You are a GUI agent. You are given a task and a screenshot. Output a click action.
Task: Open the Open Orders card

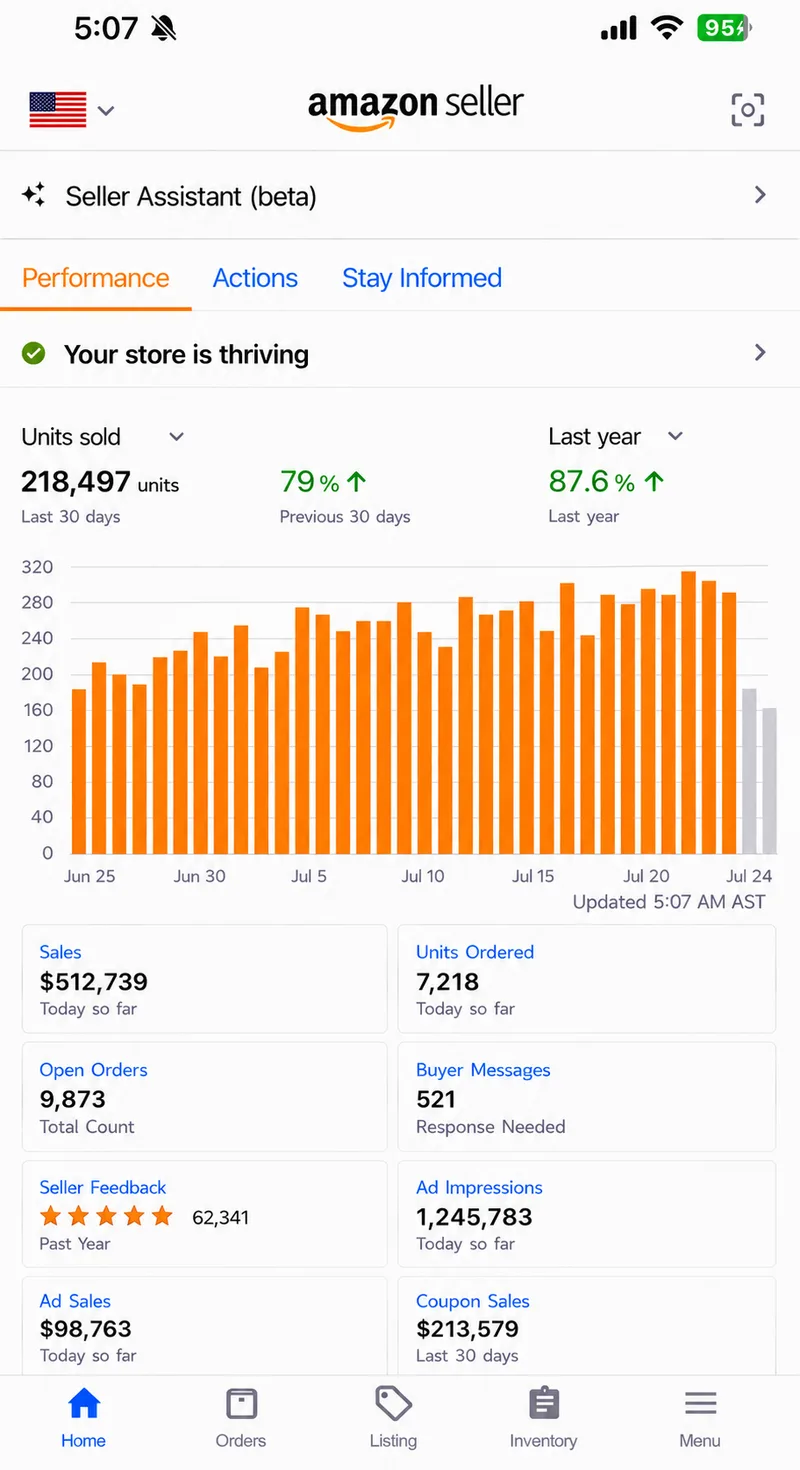tap(204, 1096)
